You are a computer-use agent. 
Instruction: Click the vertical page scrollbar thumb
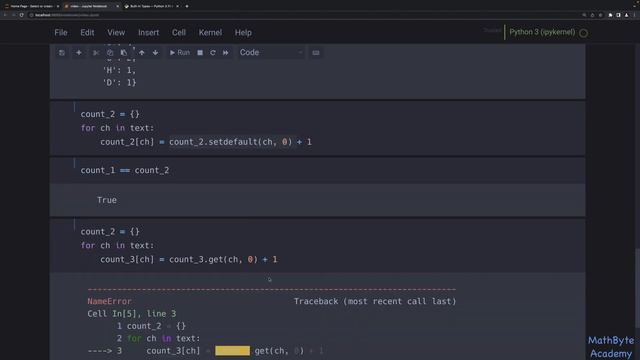tap(638, 288)
